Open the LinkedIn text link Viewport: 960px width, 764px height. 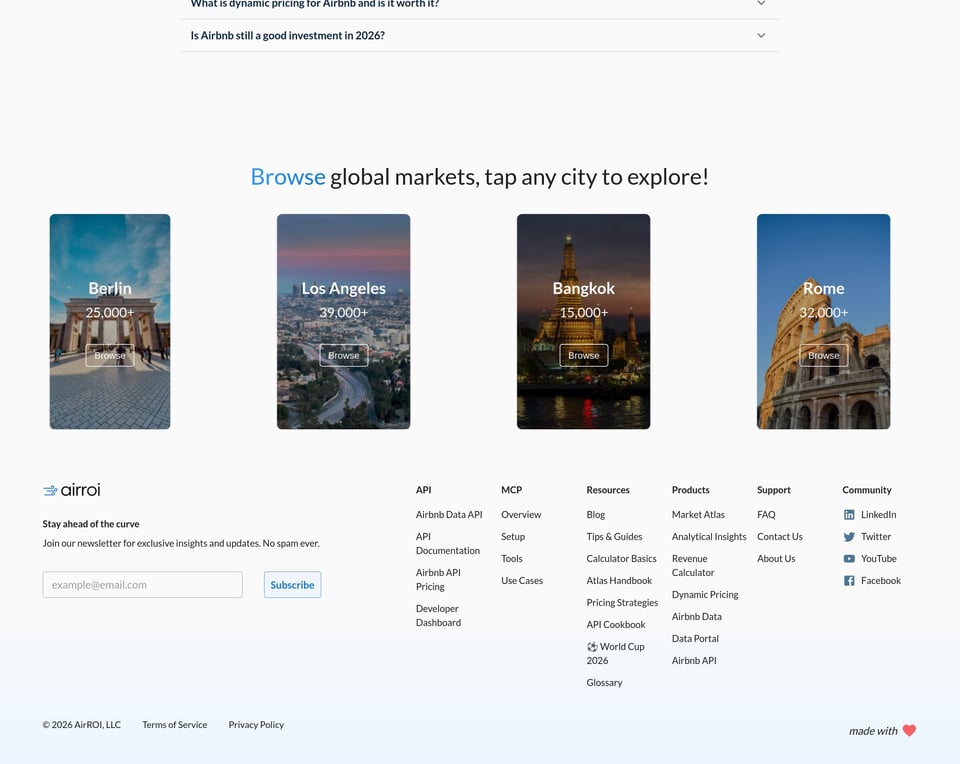[878, 515]
